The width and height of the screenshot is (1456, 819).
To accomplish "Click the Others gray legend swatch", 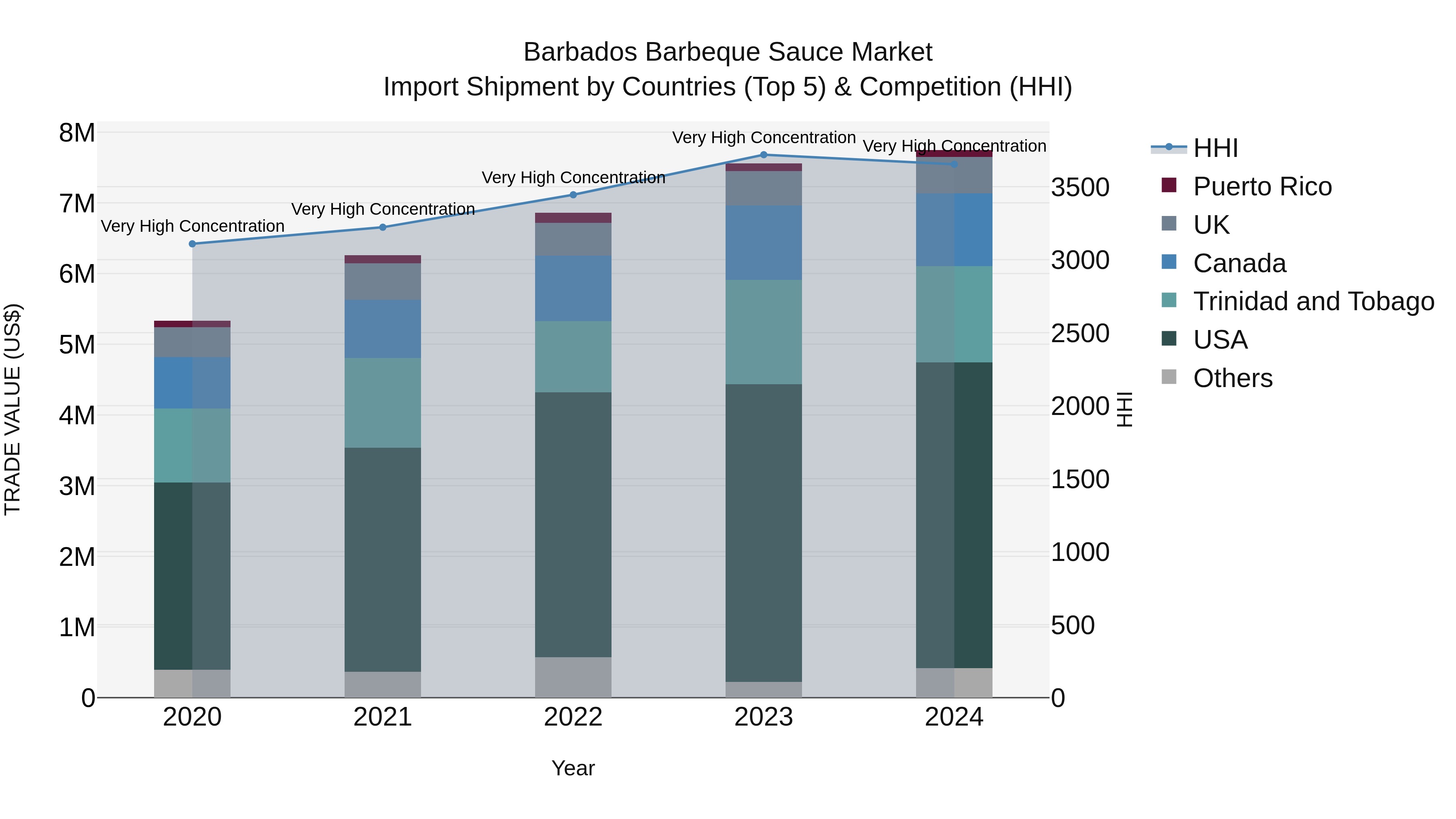I will click(x=1169, y=377).
